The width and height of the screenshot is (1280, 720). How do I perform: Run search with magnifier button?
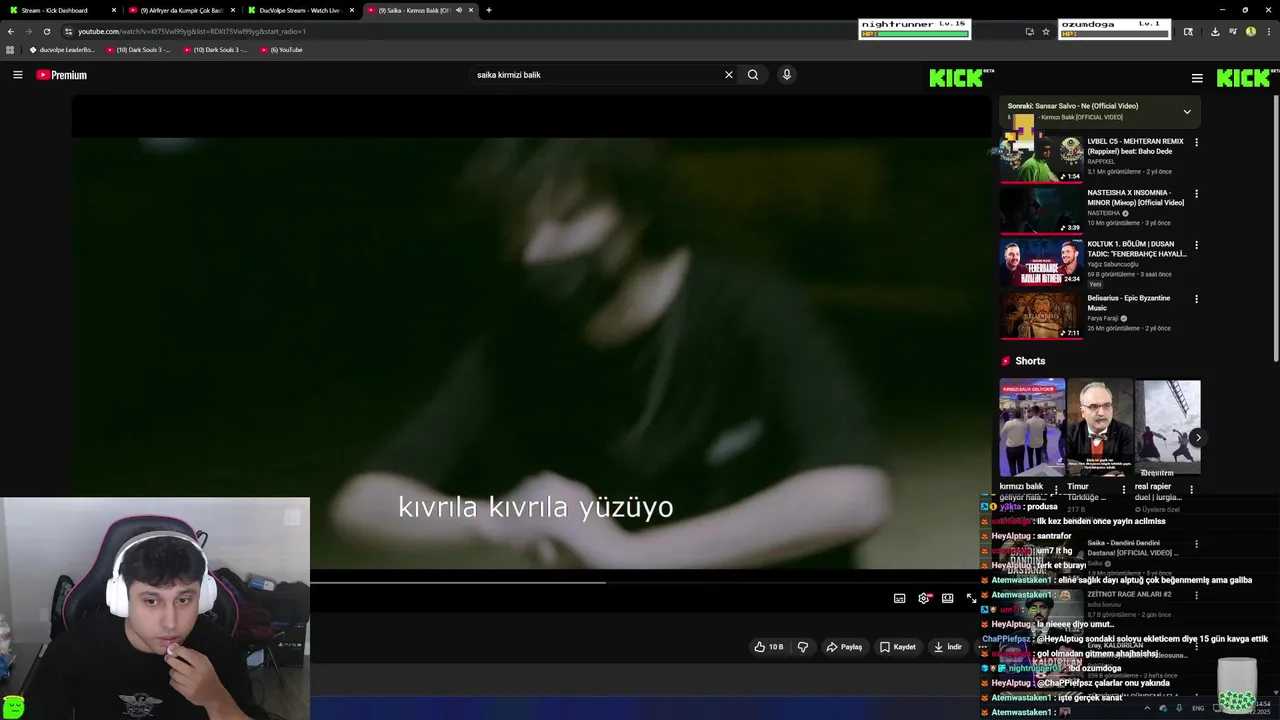pyautogui.click(x=753, y=75)
